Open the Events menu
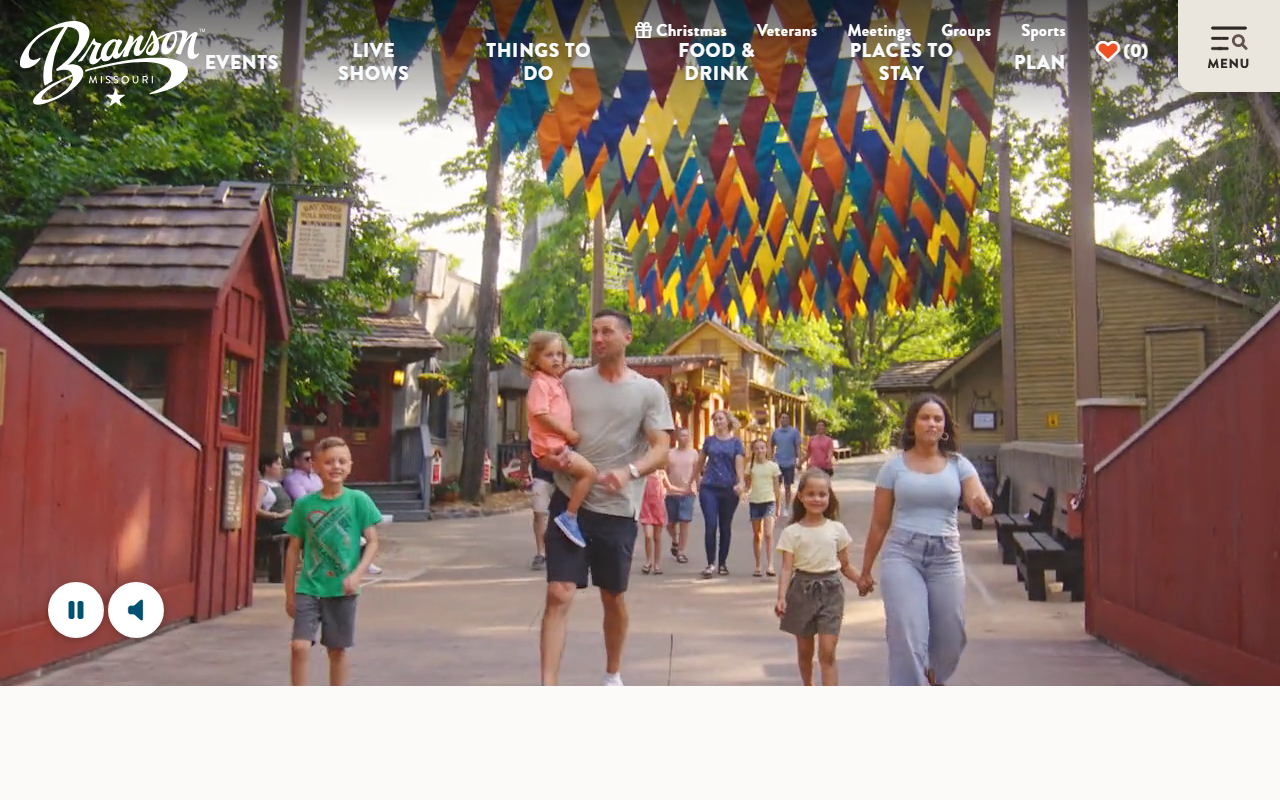1280x800 pixels. click(x=242, y=62)
